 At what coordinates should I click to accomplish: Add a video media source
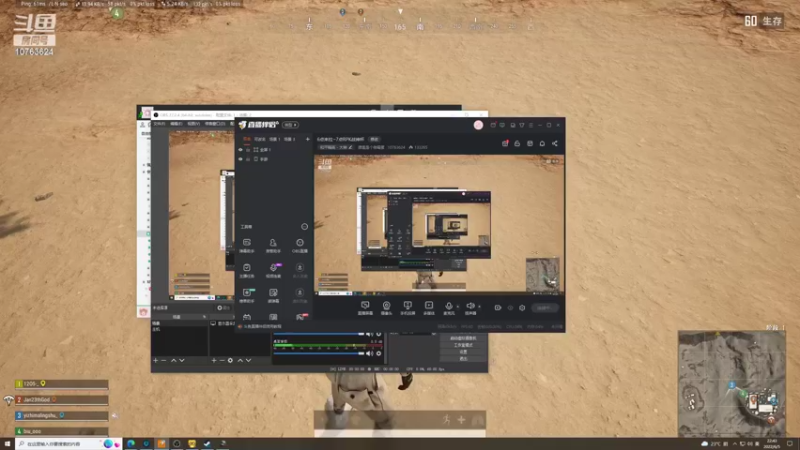[429, 308]
